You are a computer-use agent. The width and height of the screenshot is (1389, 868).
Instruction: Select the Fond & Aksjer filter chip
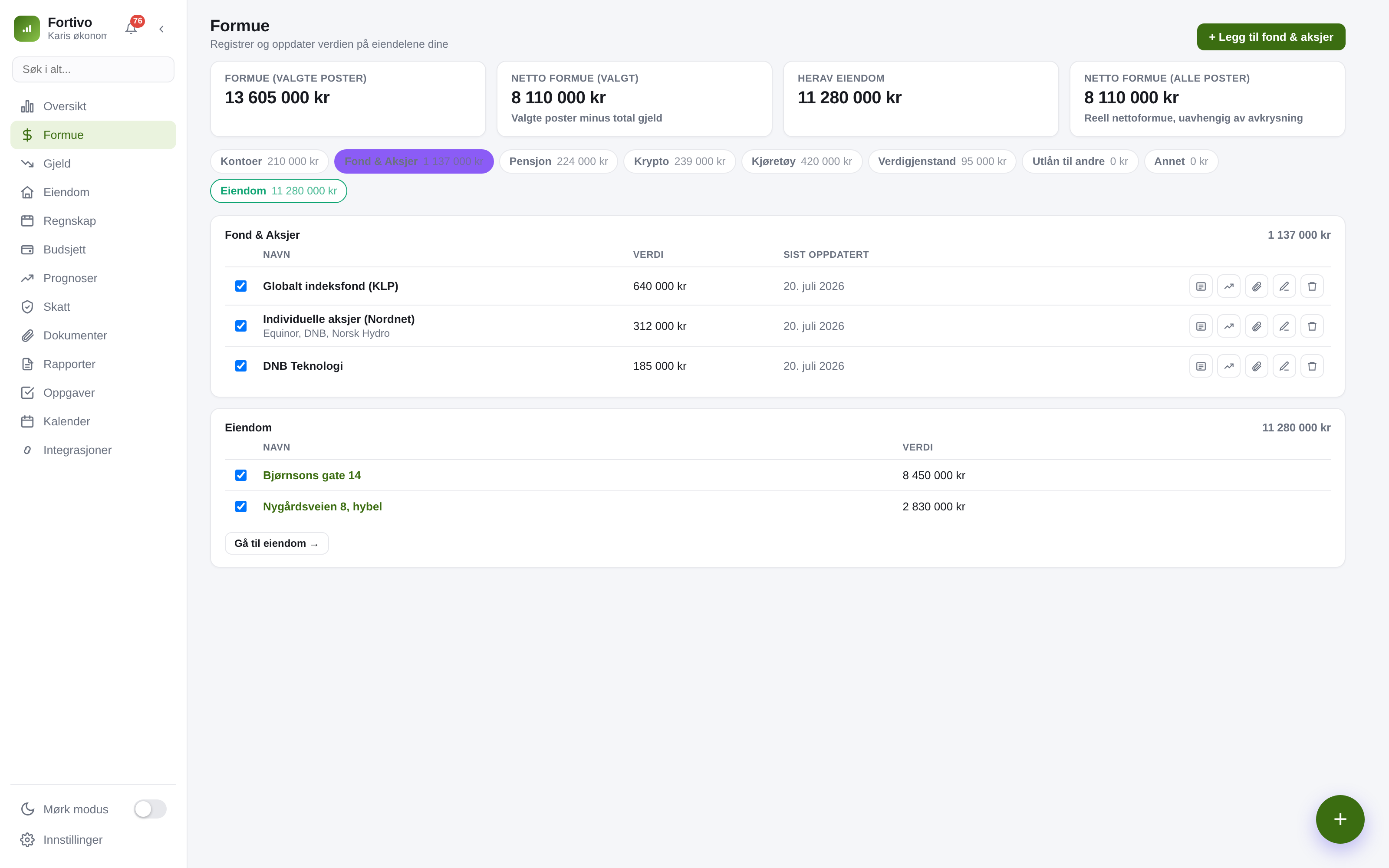coord(414,161)
